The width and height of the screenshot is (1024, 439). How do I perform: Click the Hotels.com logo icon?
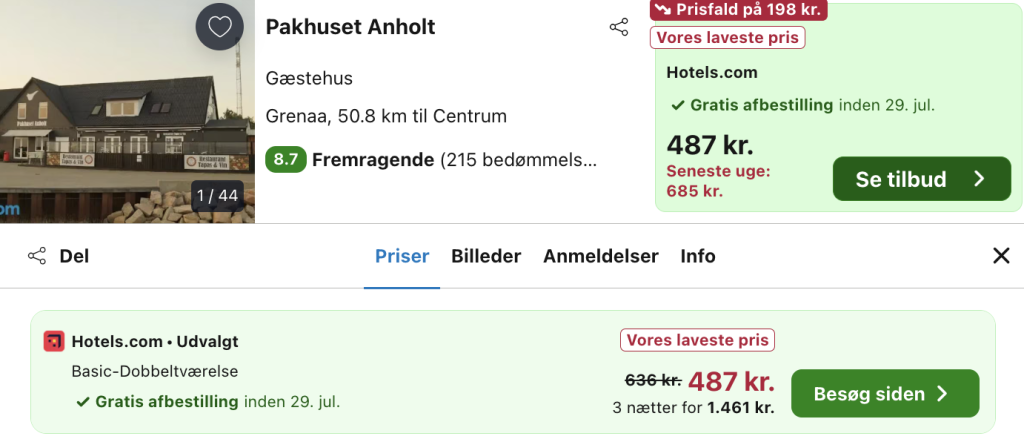[x=54, y=342]
